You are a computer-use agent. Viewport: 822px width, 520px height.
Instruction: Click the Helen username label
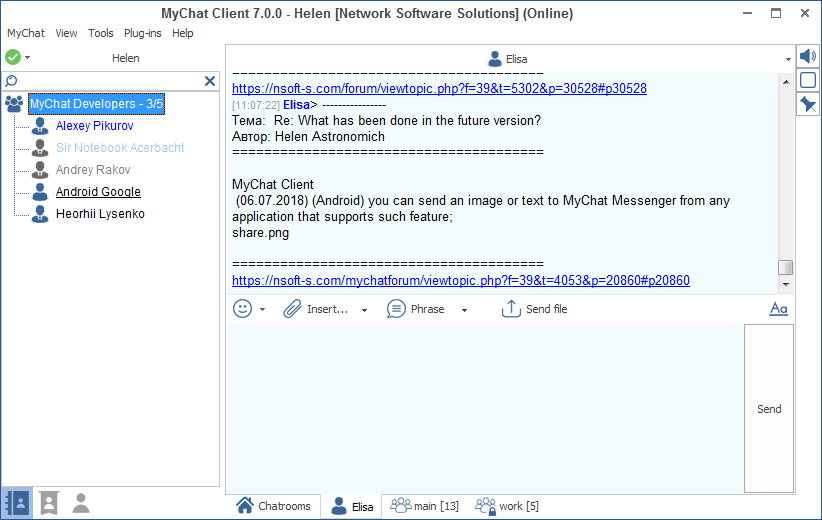(126, 58)
